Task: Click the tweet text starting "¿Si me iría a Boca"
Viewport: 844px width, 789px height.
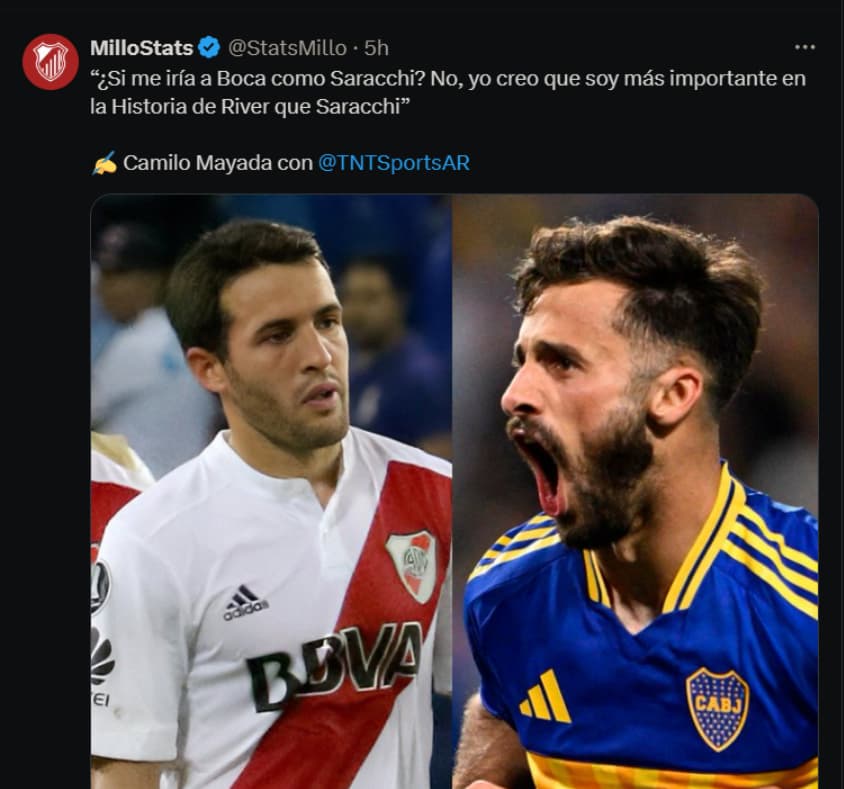Action: [448, 93]
